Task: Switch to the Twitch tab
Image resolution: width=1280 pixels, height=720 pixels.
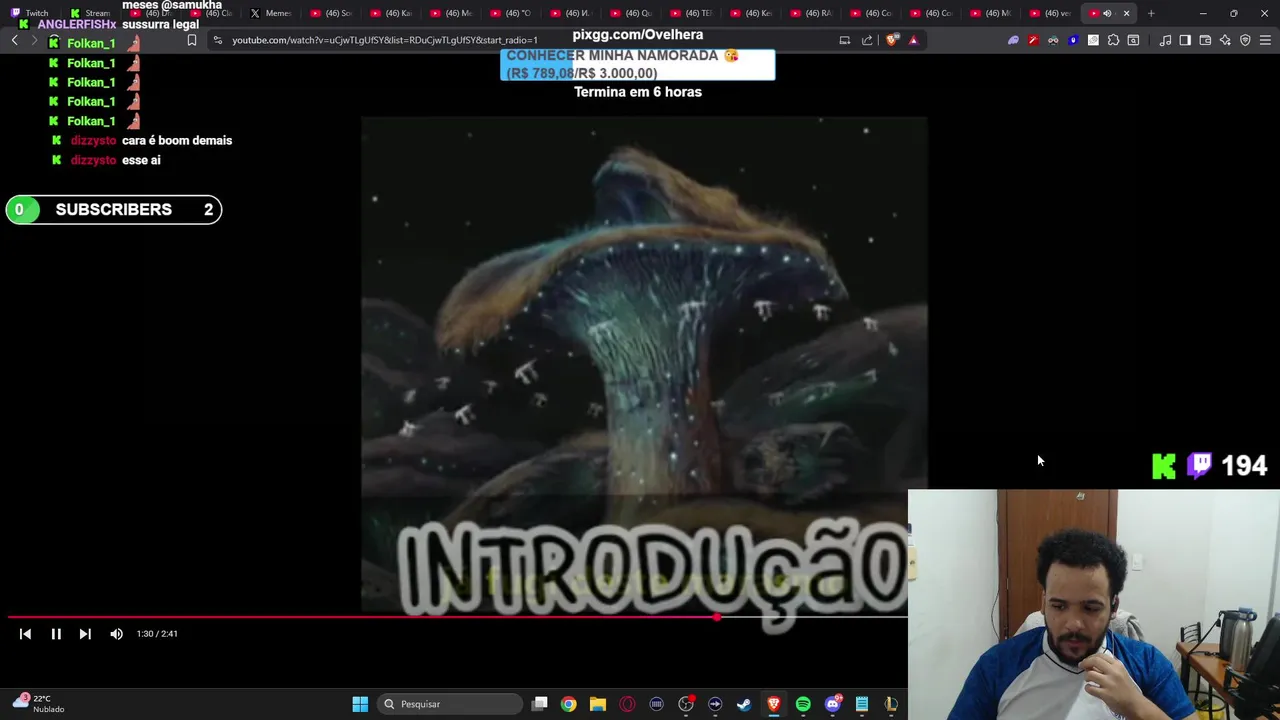Action: click(x=30, y=13)
